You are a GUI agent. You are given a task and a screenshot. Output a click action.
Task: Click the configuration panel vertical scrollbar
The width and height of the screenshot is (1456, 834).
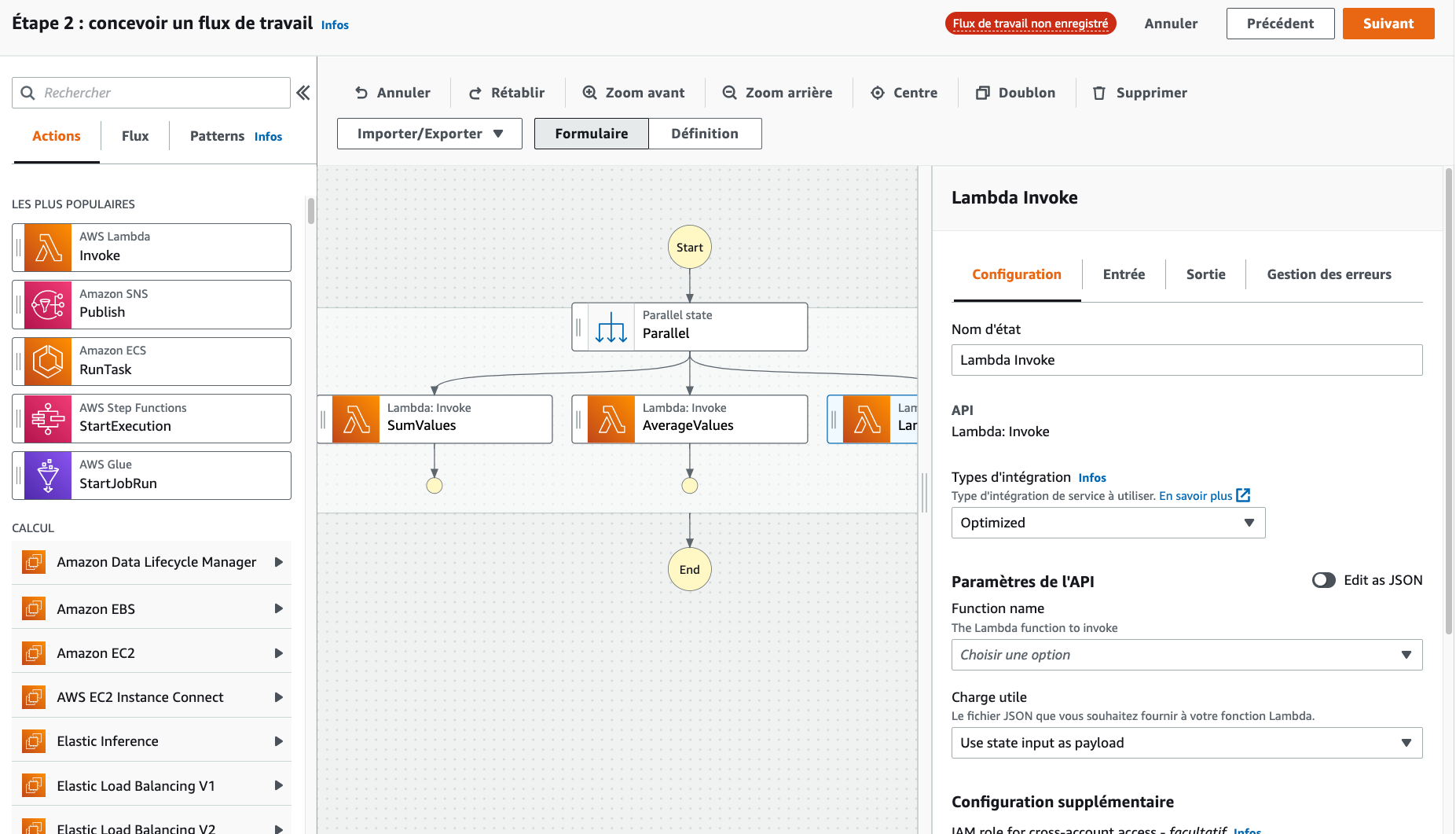coord(1449,401)
